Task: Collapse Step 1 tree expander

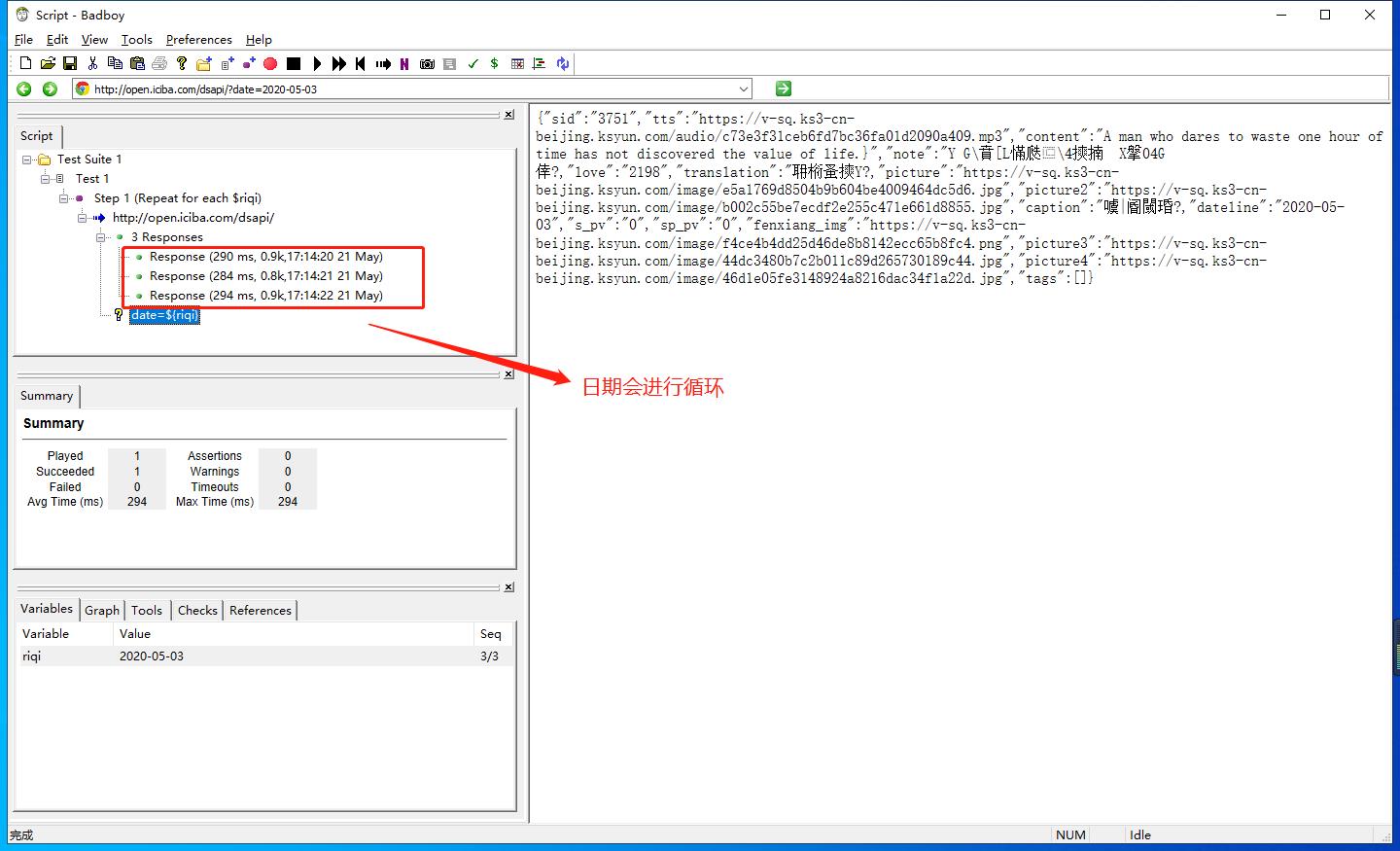Action: tap(64, 198)
